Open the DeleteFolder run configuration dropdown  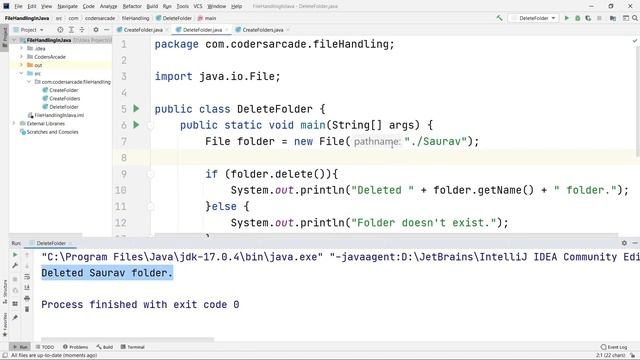coord(533,18)
